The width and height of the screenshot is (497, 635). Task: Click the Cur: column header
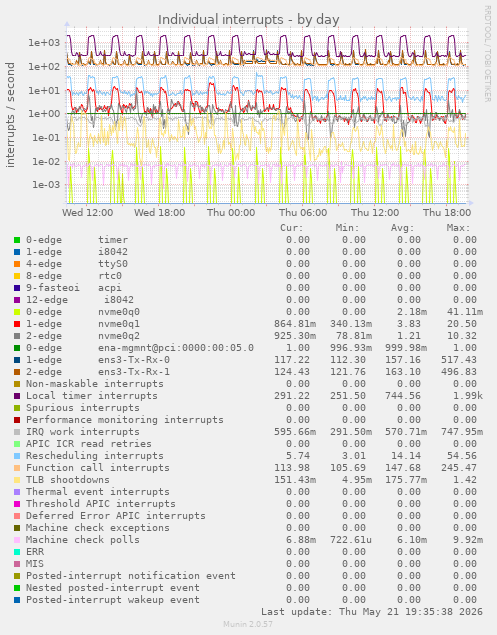(x=292, y=228)
